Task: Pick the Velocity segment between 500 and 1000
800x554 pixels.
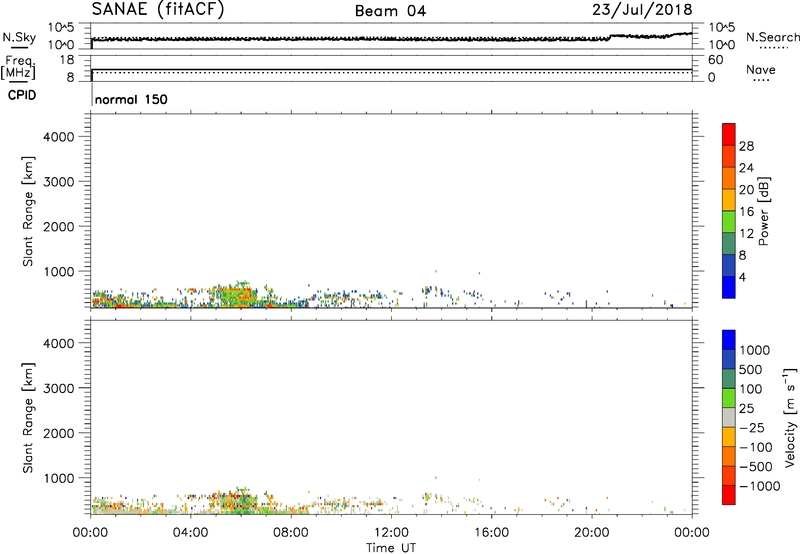Action: coord(729,359)
